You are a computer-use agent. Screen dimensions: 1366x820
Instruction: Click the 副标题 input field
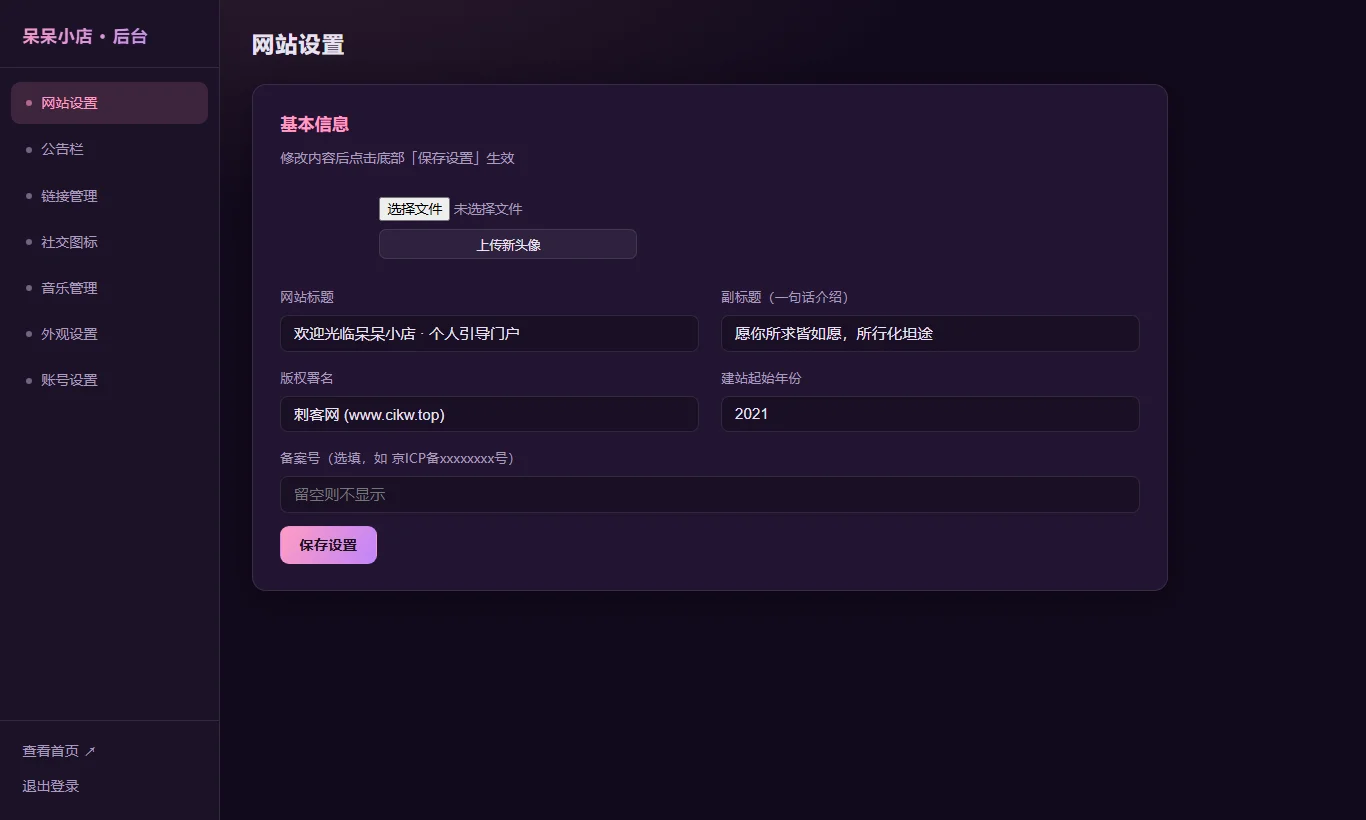(930, 334)
